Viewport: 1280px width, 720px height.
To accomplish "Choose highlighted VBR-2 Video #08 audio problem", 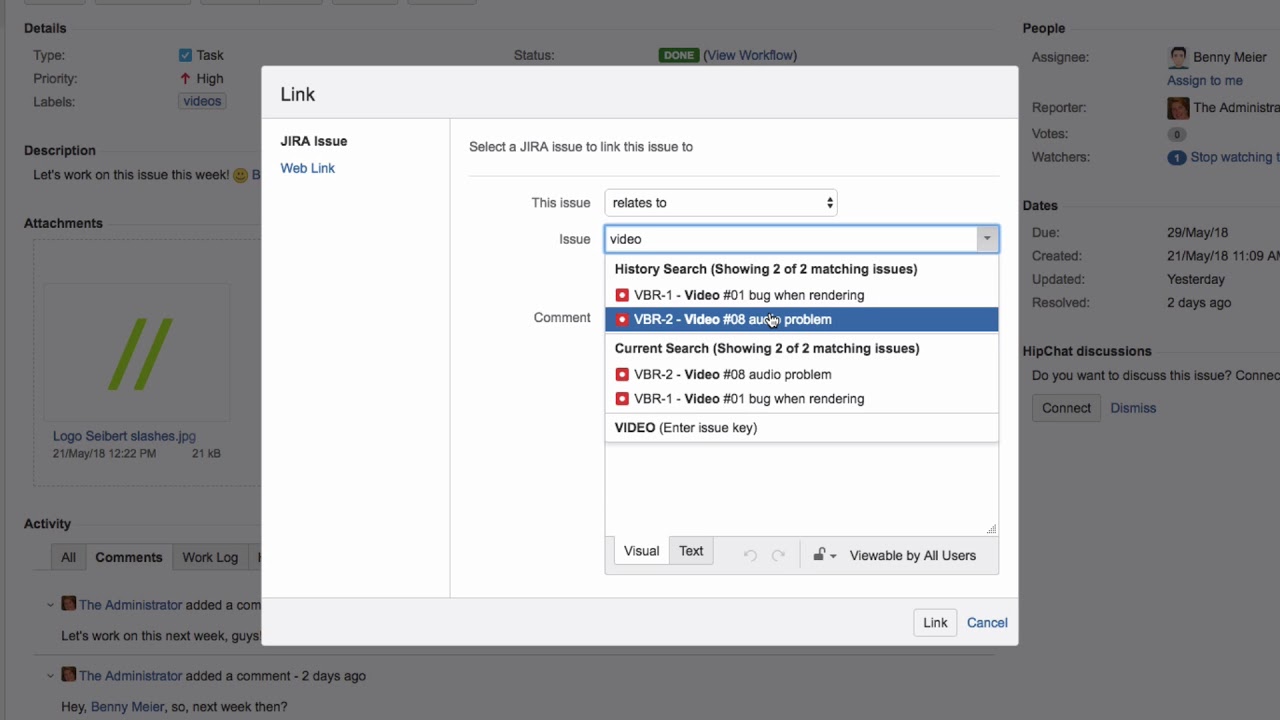I will pos(801,319).
